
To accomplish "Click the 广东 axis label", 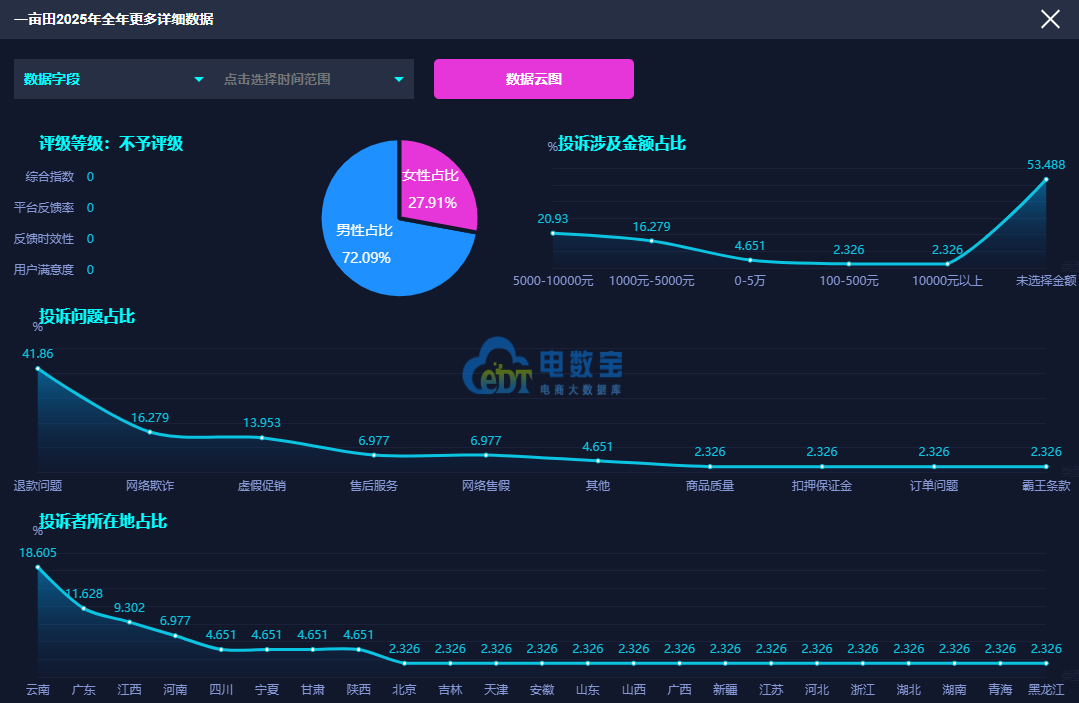I will [83, 689].
